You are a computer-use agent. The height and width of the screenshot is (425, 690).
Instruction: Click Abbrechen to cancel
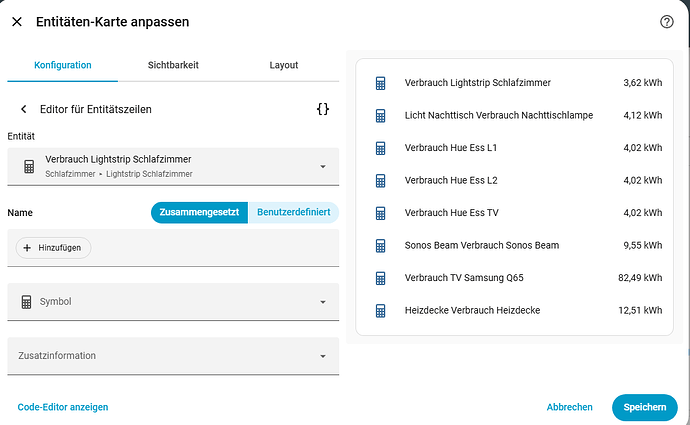click(569, 407)
